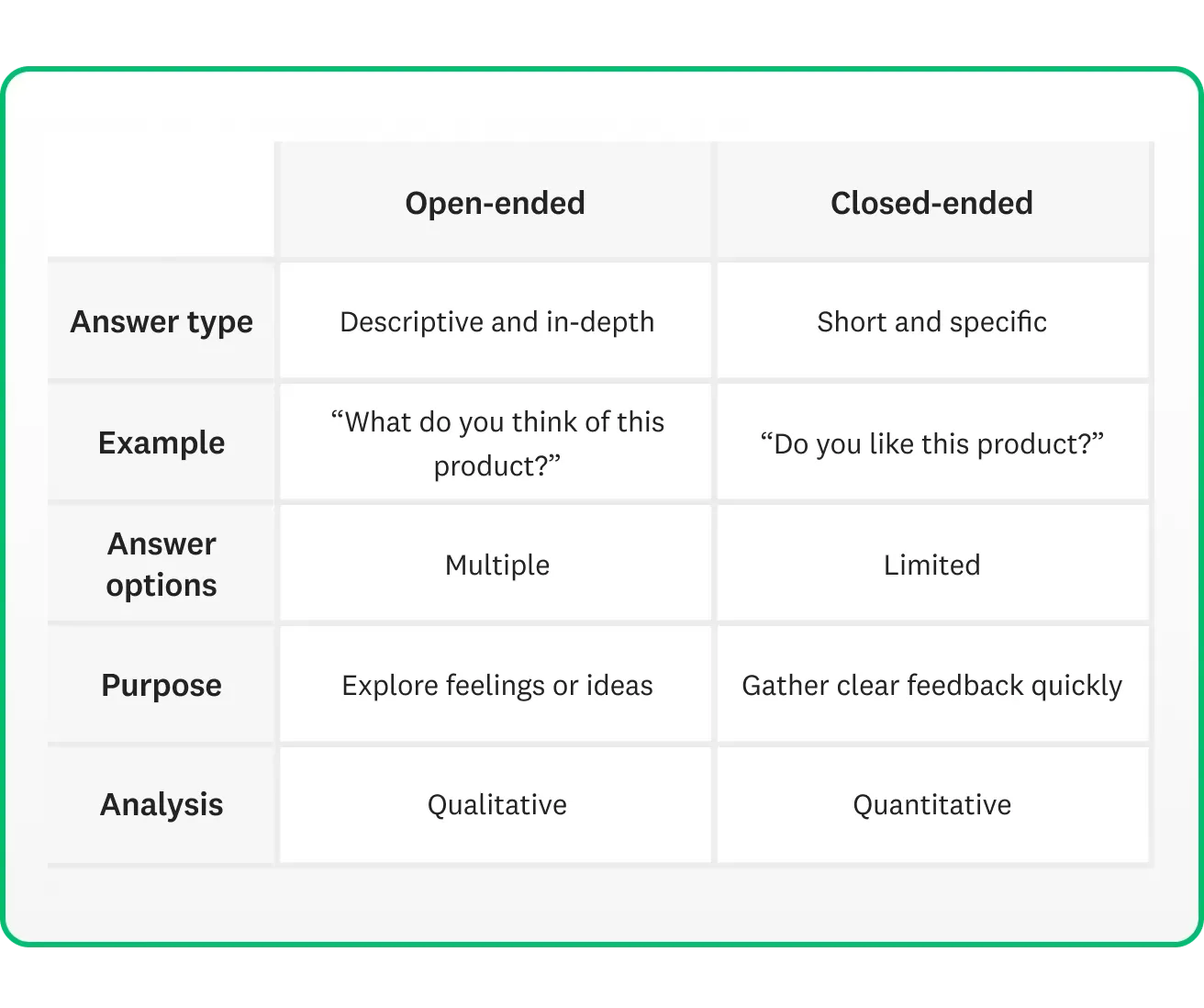Select the "Limited" answer options cell

[x=931, y=565]
